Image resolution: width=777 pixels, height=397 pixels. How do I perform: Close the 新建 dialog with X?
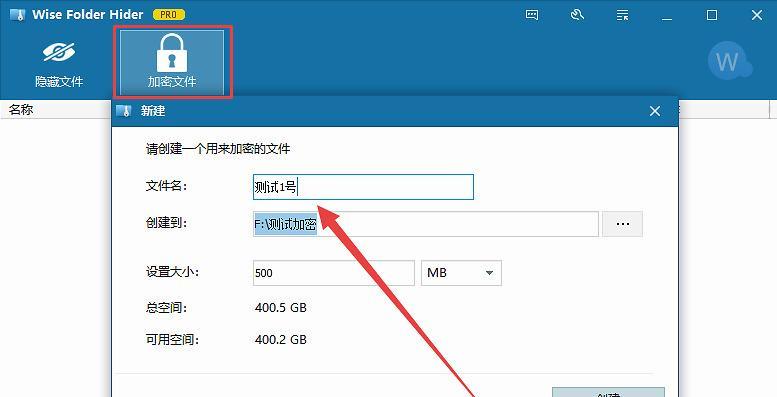pos(655,111)
